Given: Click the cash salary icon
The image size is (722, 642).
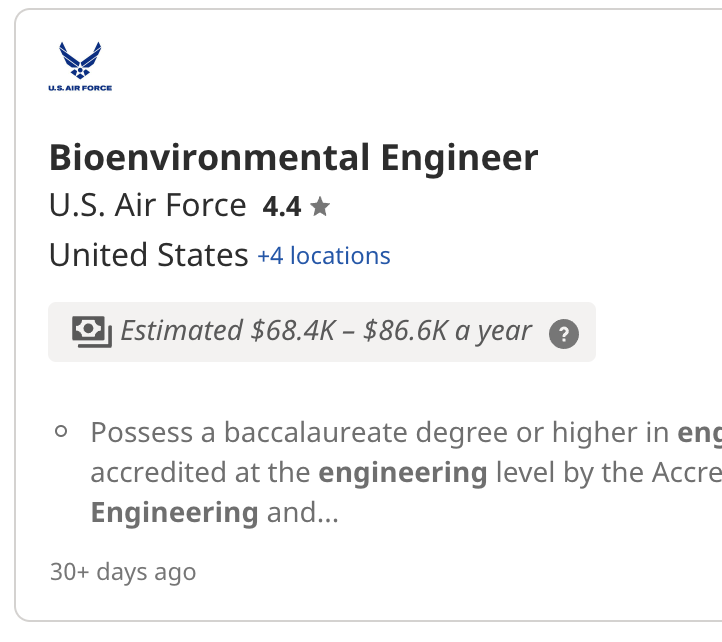Looking at the screenshot, I should pyautogui.click(x=91, y=331).
